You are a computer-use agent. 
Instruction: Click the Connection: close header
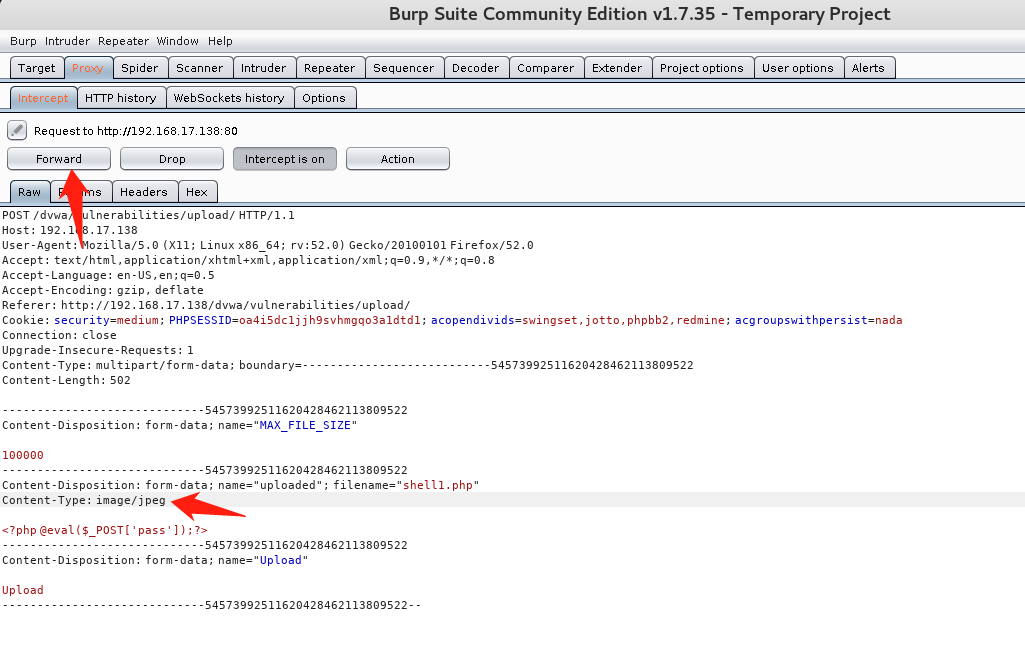[59, 335]
